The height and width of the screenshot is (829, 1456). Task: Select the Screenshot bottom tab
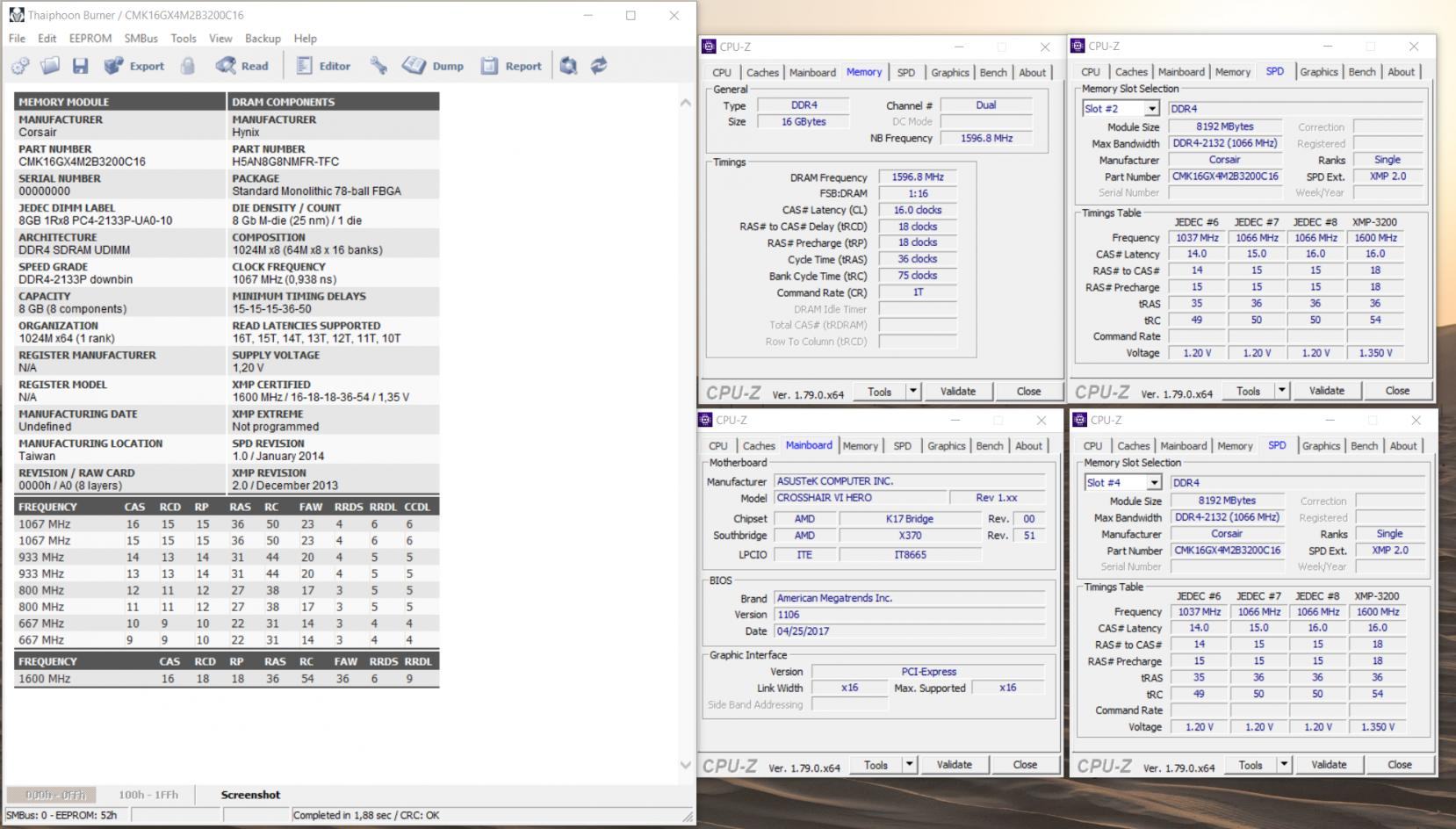[250, 795]
